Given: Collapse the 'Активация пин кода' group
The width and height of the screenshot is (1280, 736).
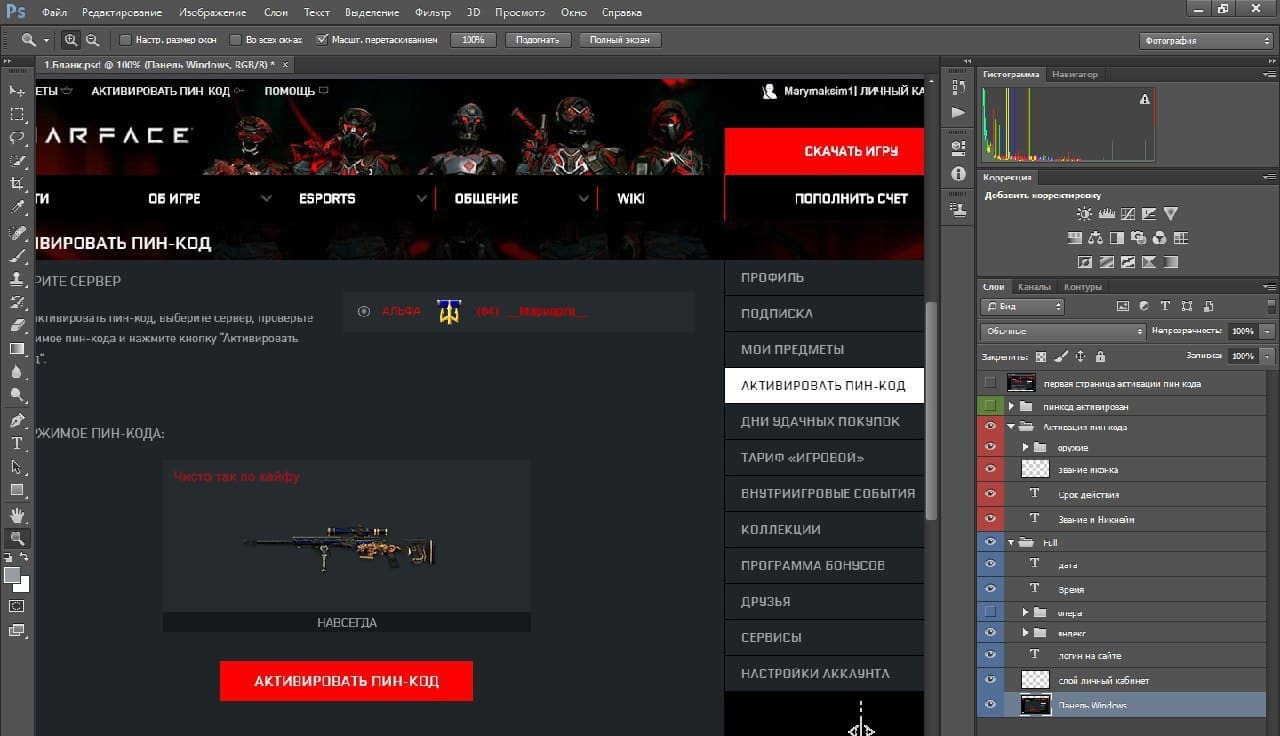Looking at the screenshot, I should 1011,427.
